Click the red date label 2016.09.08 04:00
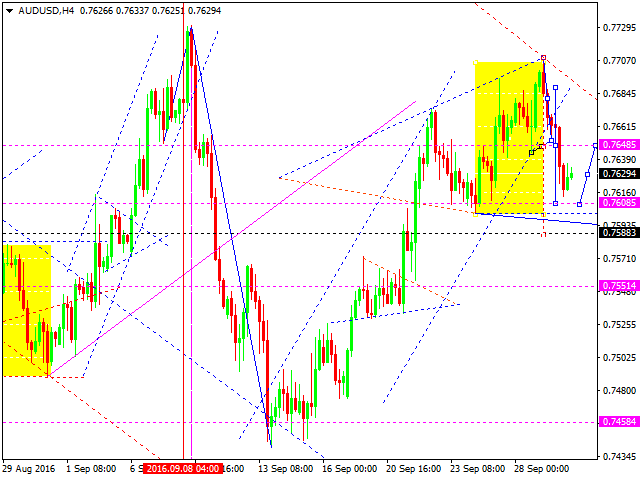 pos(182,469)
